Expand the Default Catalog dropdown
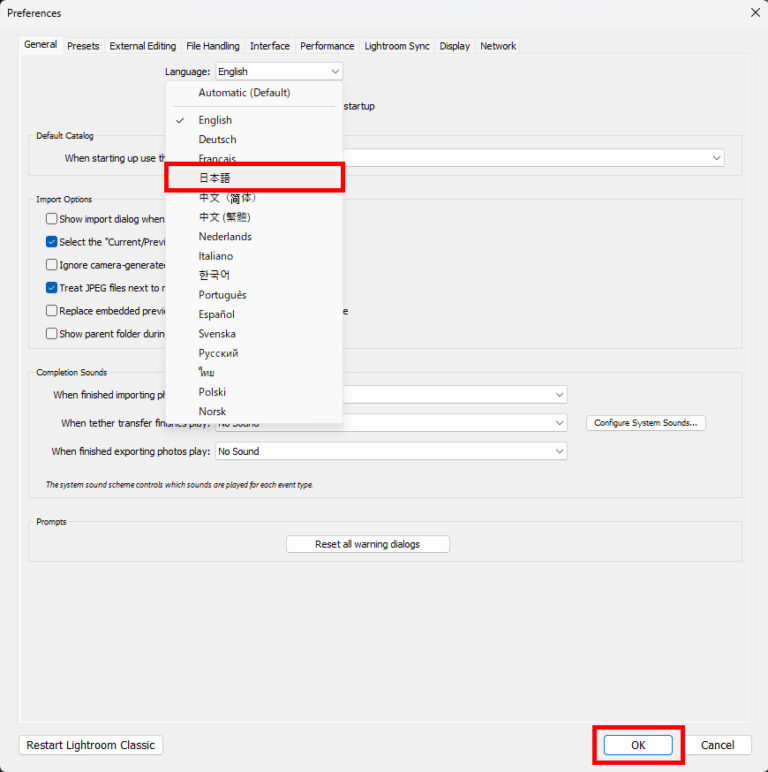Viewport: 768px width, 772px height. click(716, 158)
